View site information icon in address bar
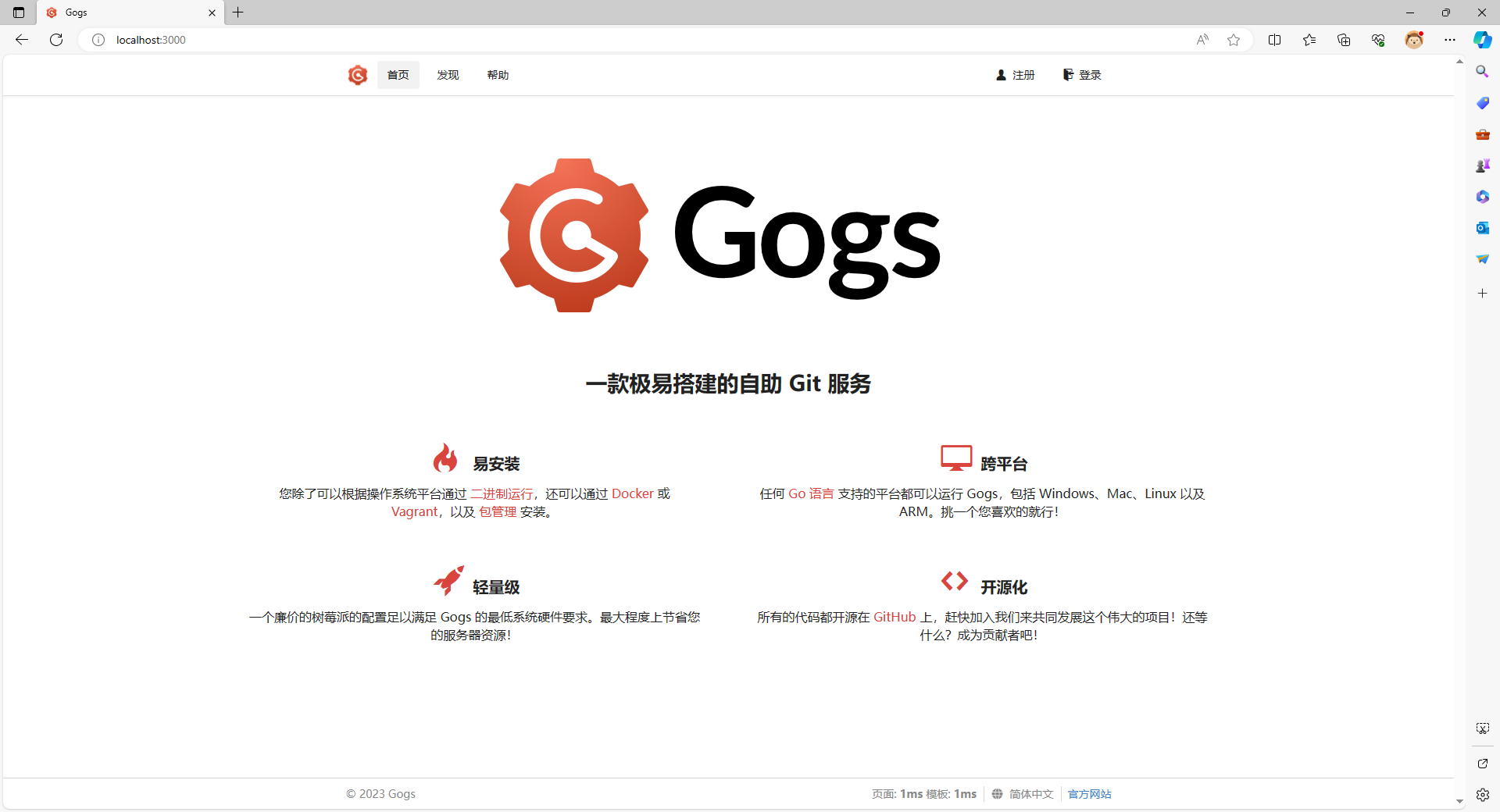This screenshot has width=1500, height=812. pos(98,40)
